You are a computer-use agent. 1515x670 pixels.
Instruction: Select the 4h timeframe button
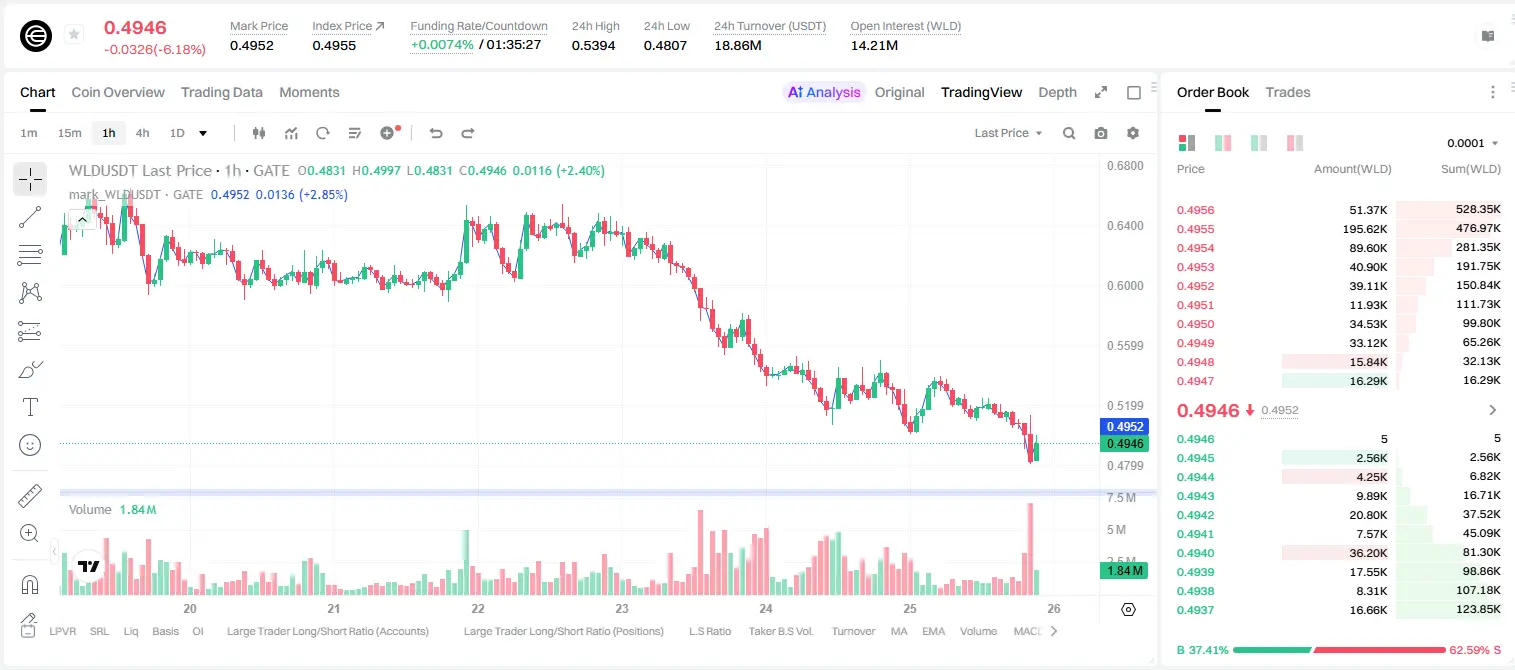pos(142,133)
